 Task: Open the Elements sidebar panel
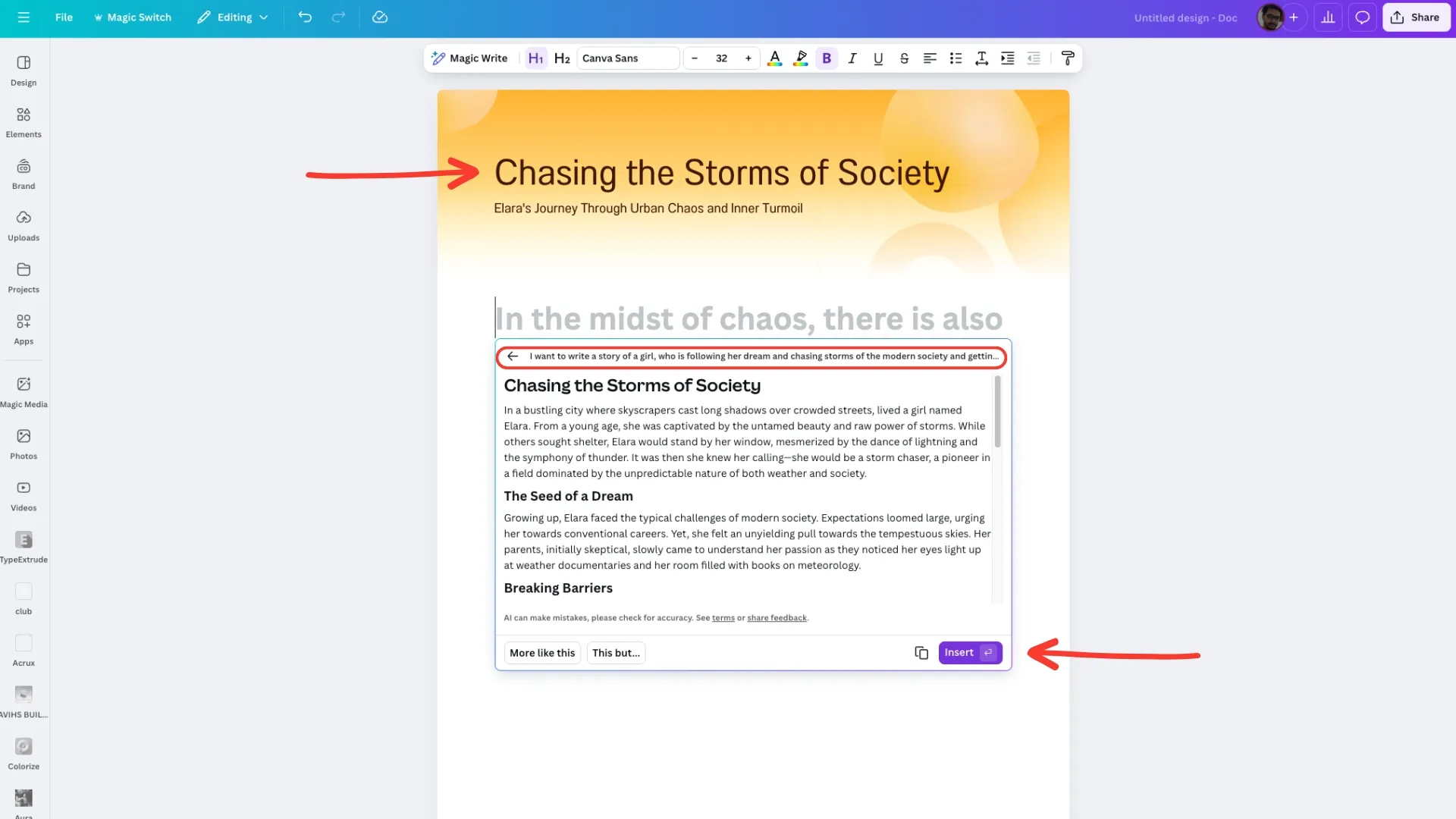pyautogui.click(x=24, y=121)
